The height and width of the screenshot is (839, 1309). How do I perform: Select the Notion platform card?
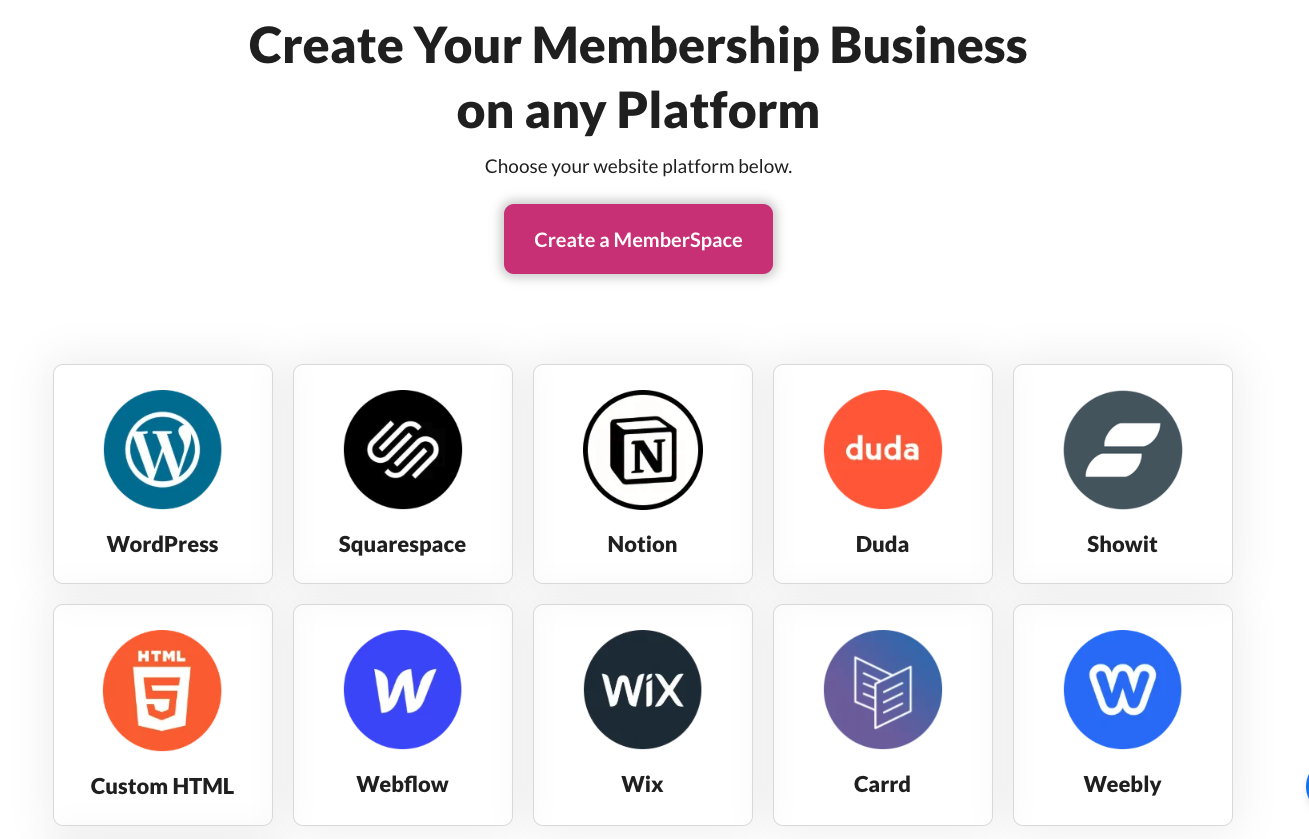pos(642,474)
